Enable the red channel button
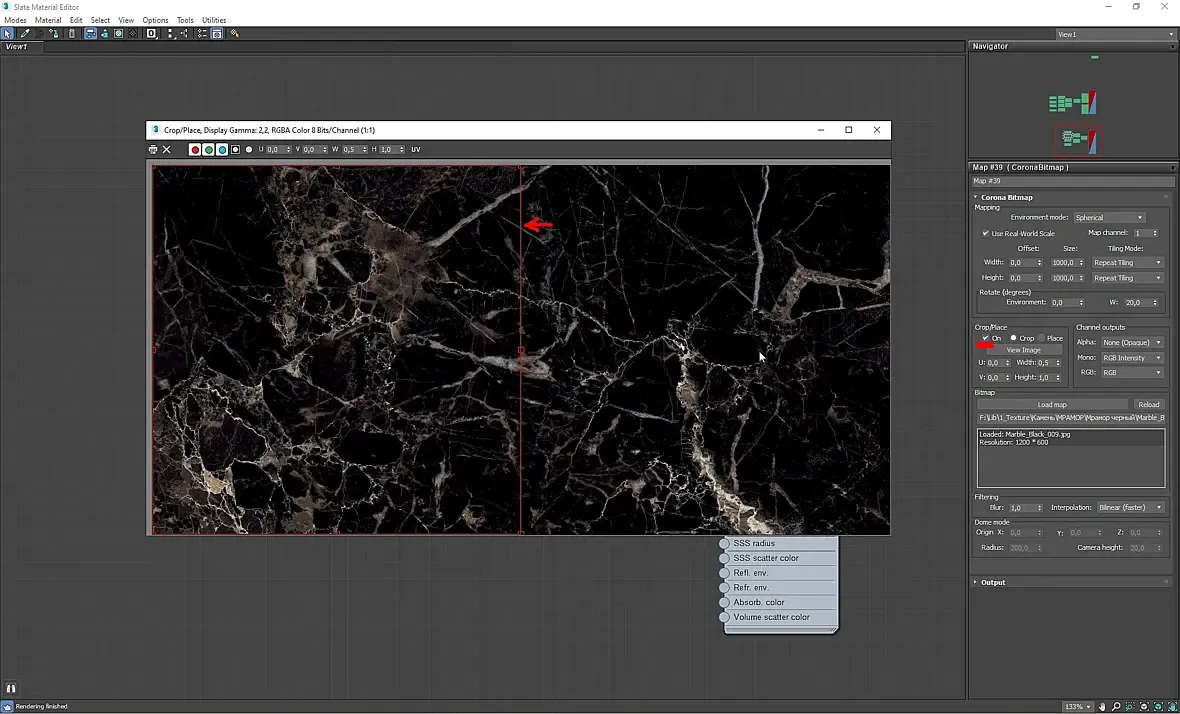The image size is (1180, 714). [195, 149]
